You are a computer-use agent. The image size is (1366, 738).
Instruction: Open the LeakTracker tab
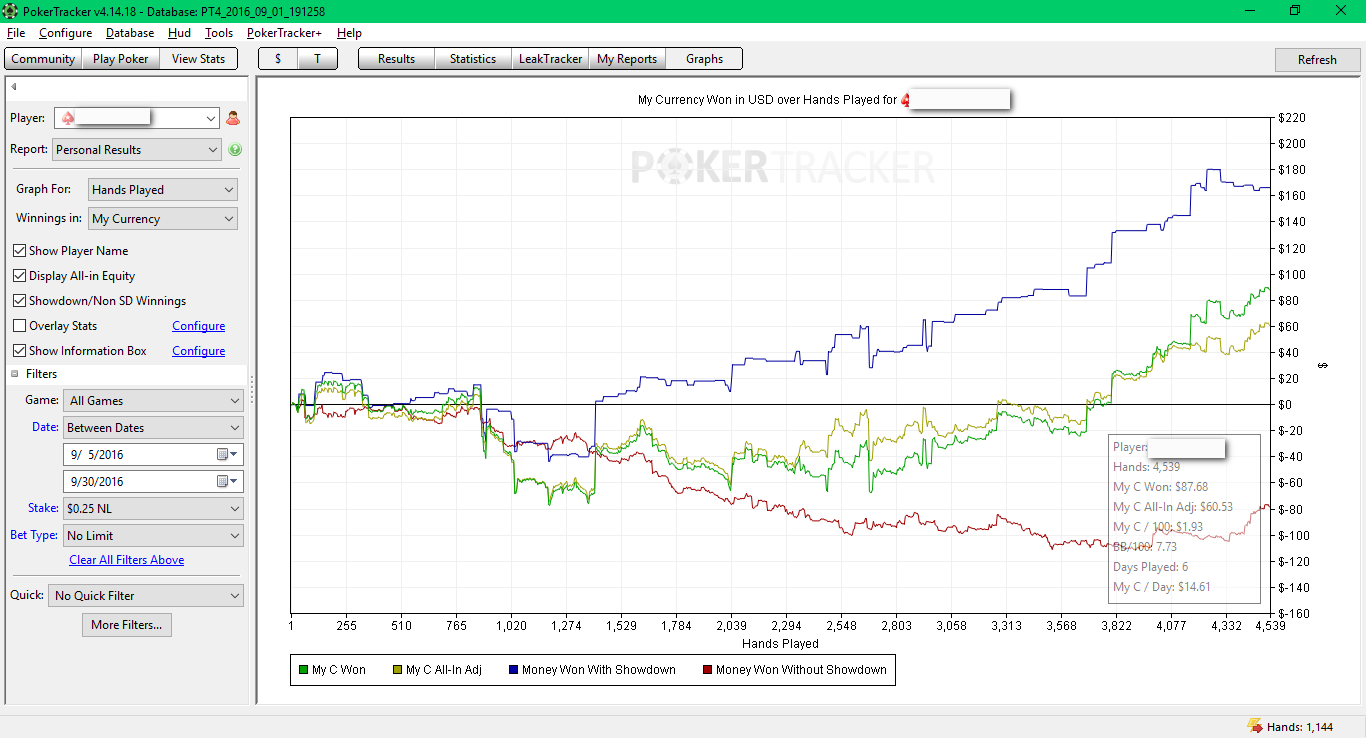[550, 59]
